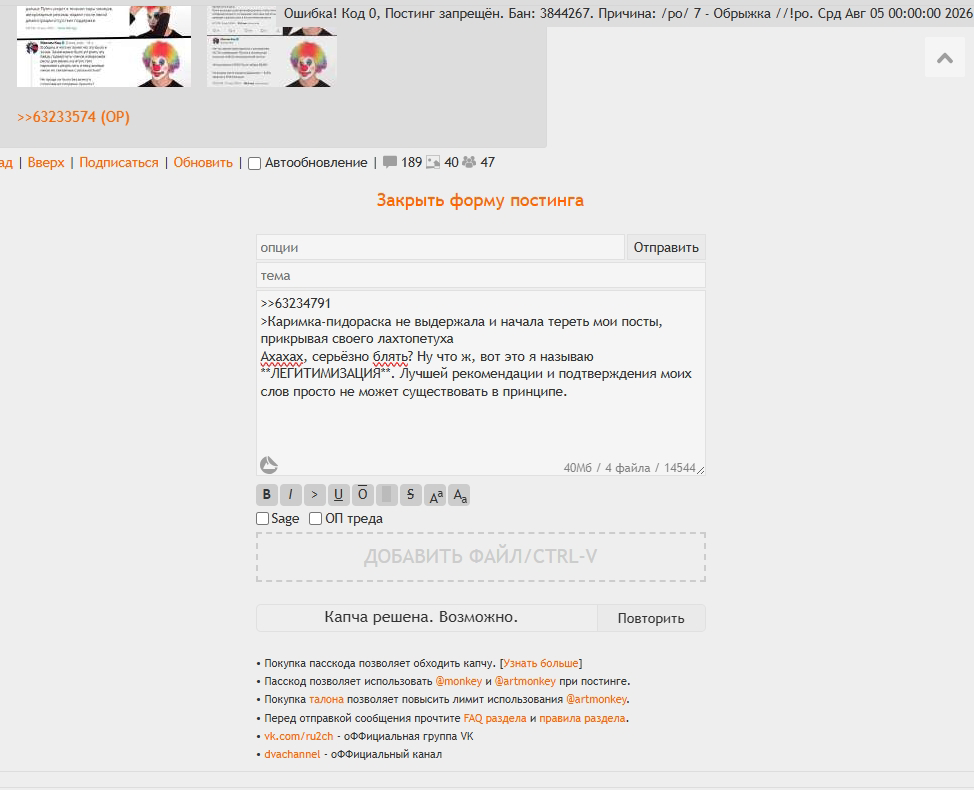Open the first clown image thumbnail
Image resolution: width=974 pixels, height=790 pixels.
104,46
